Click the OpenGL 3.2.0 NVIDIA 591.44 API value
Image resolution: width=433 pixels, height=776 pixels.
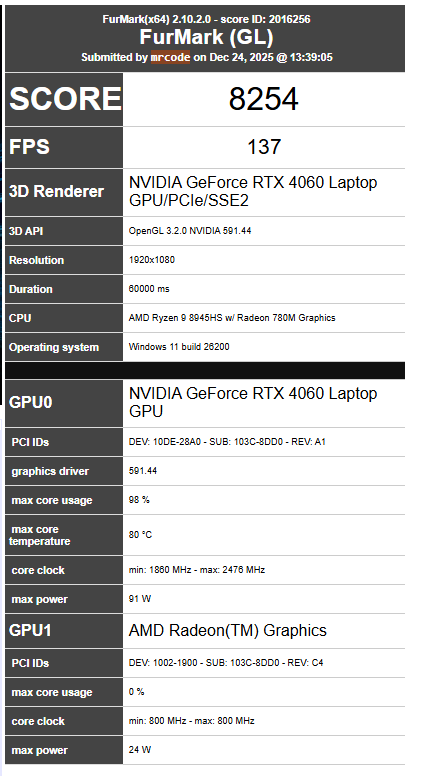tap(190, 231)
